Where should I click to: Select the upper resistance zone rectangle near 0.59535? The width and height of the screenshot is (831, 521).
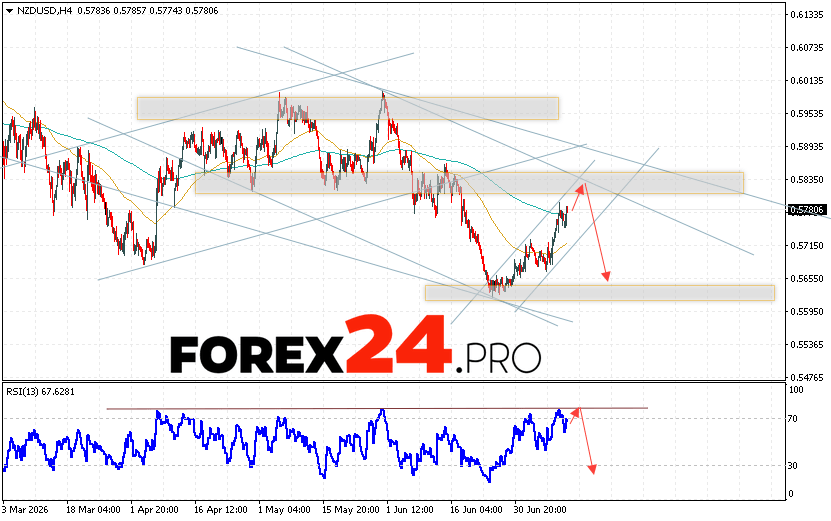tap(348, 108)
